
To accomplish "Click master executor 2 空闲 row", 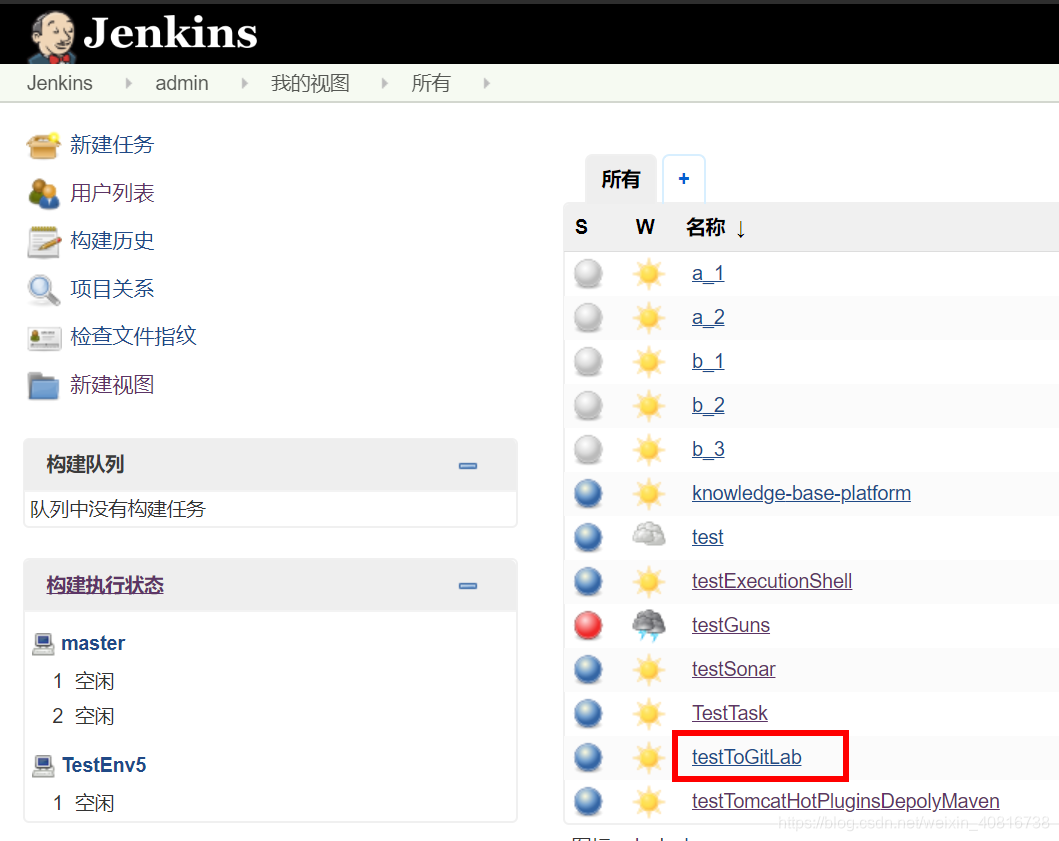I will (83, 716).
